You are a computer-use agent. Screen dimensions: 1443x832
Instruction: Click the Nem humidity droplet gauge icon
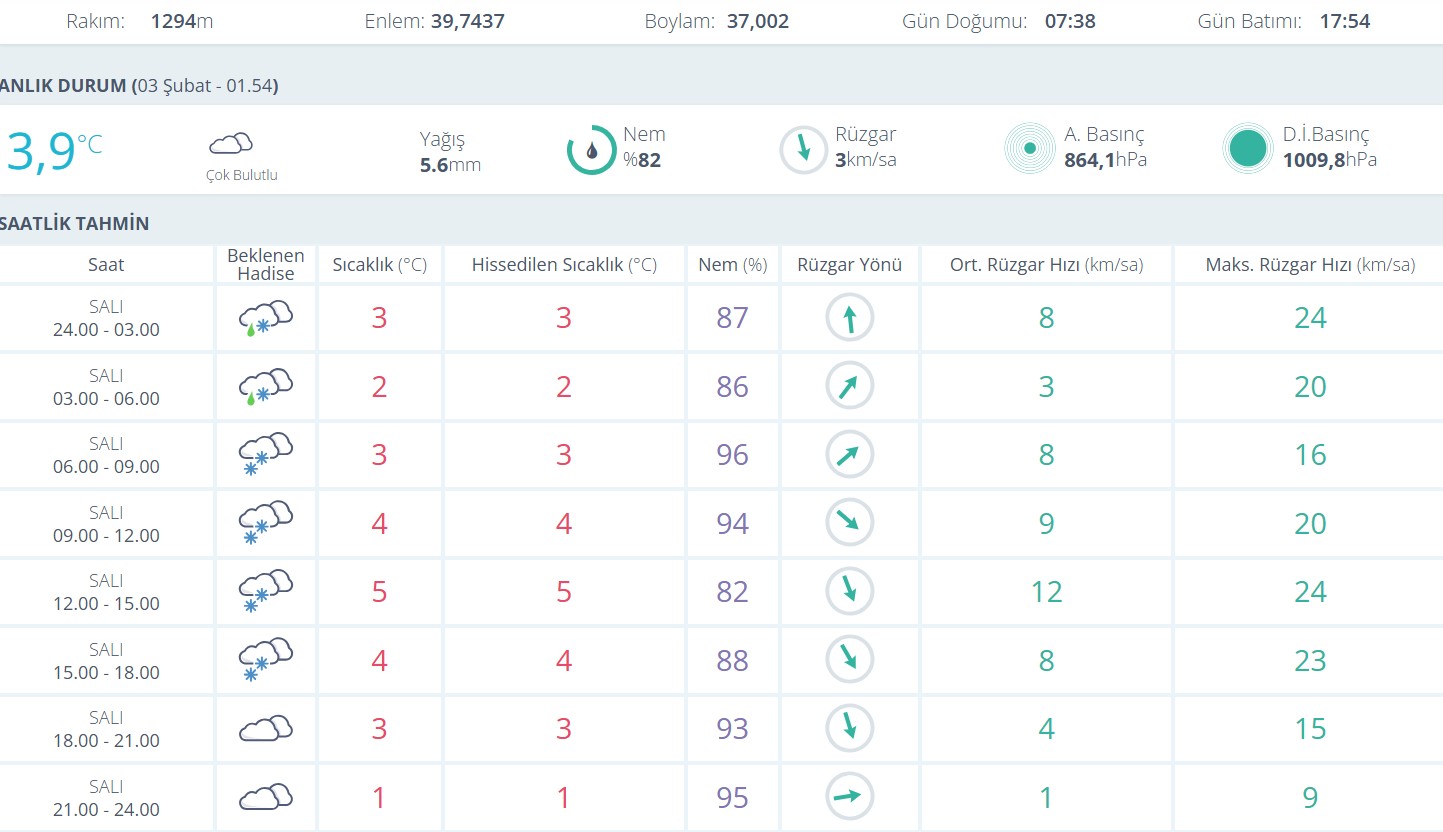[591, 150]
